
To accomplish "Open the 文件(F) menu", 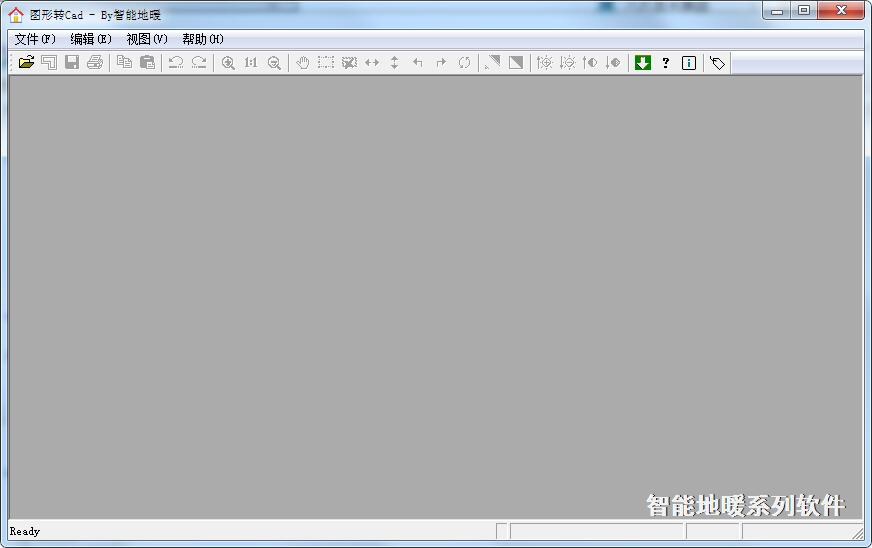I will 35,39.
